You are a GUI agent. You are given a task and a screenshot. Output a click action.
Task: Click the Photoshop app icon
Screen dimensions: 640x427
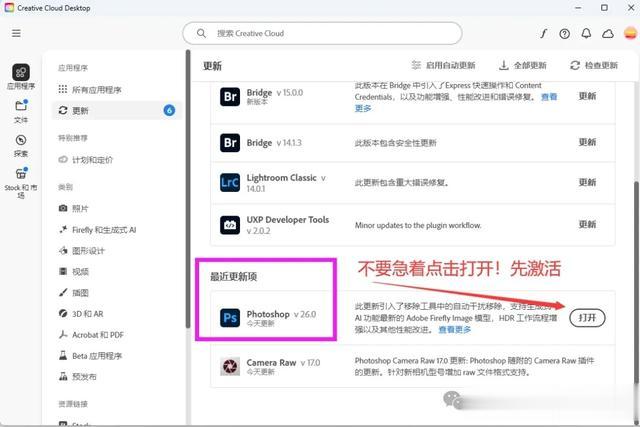(230, 318)
